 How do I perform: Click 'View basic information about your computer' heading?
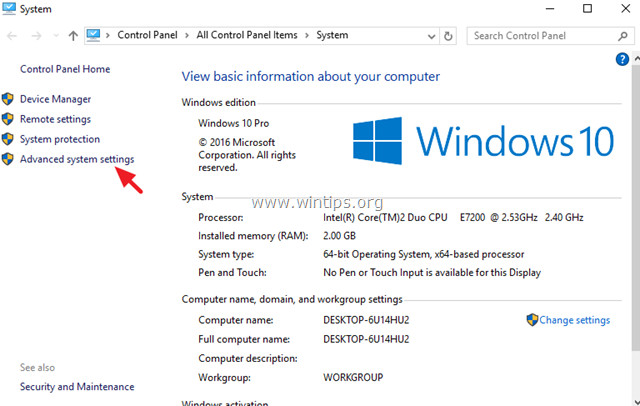click(x=311, y=77)
